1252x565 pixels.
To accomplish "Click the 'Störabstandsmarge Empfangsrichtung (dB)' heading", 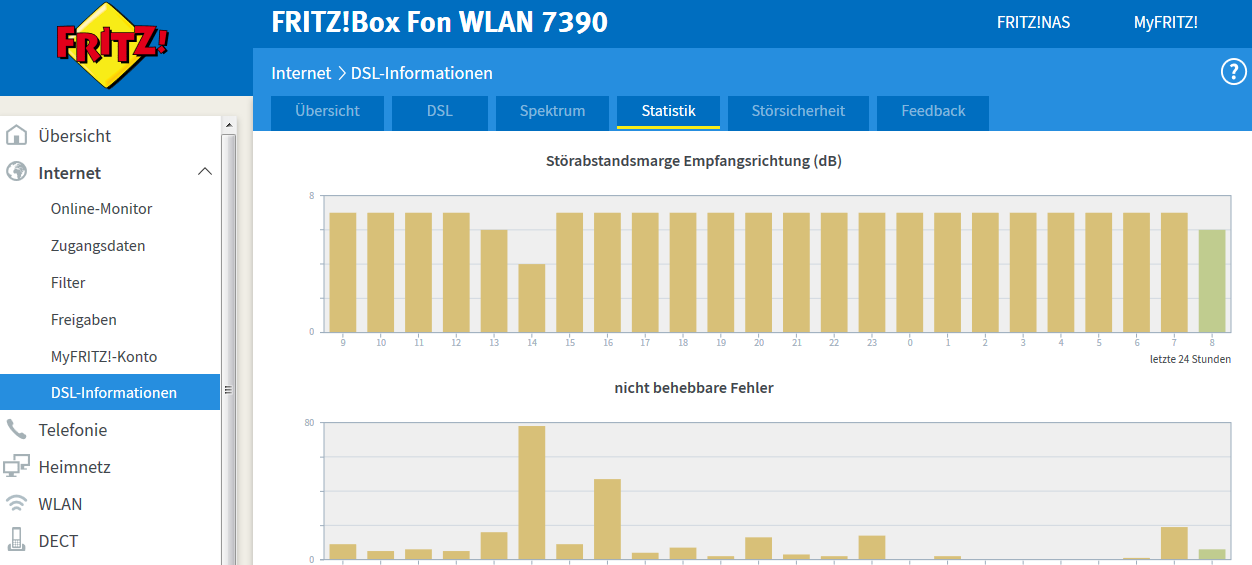I will (694, 161).
